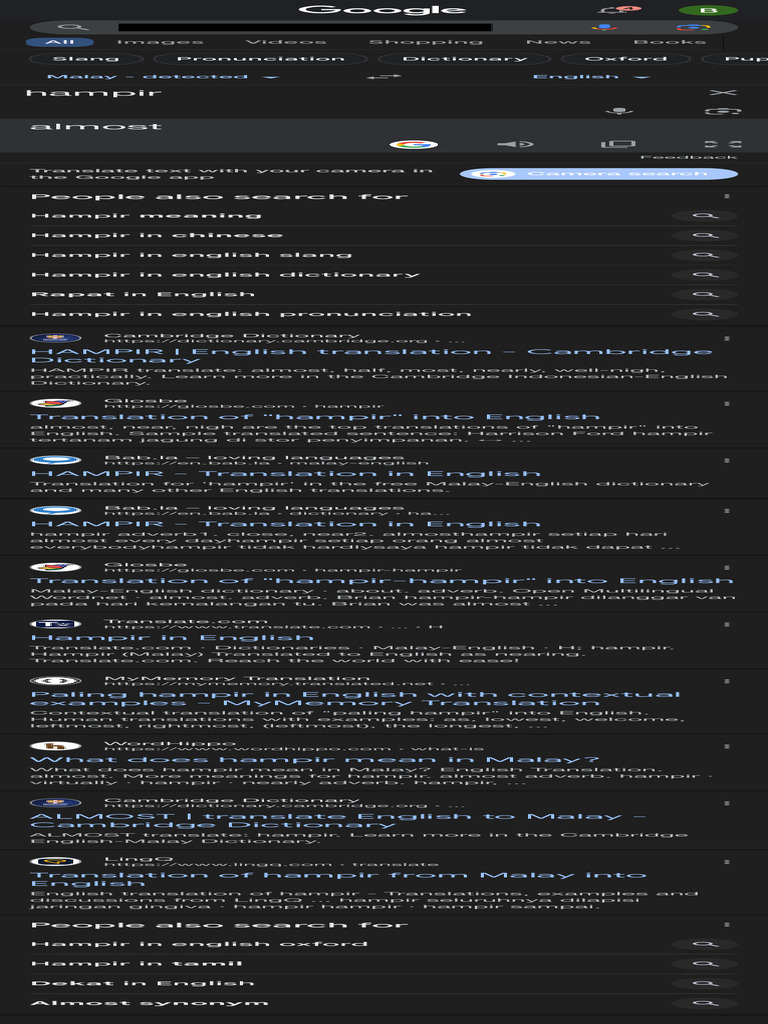Image resolution: width=768 pixels, height=1024 pixels.
Task: Open options dots for WordHippo result
Action: click(x=727, y=746)
